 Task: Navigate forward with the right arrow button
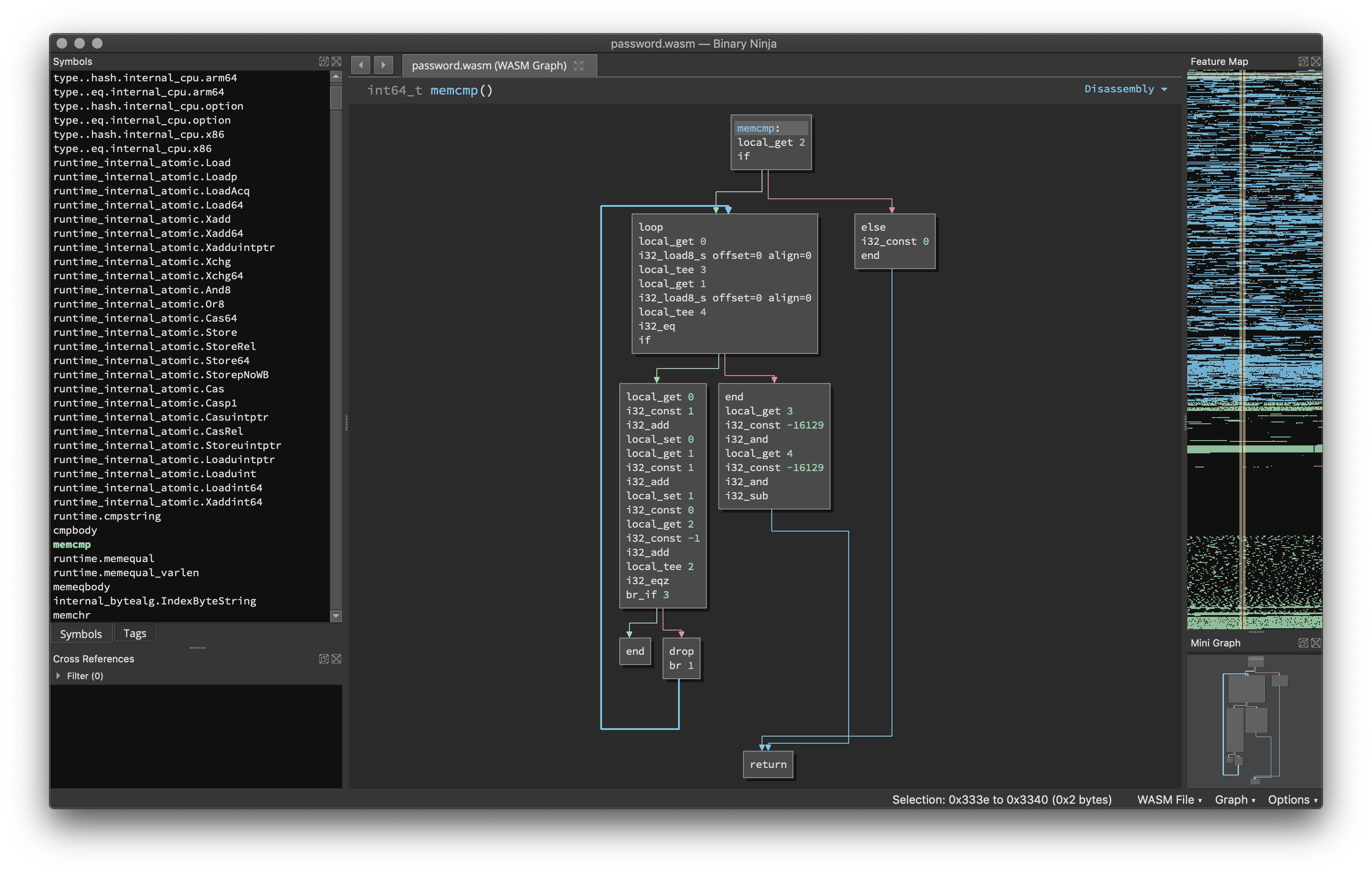pos(383,65)
